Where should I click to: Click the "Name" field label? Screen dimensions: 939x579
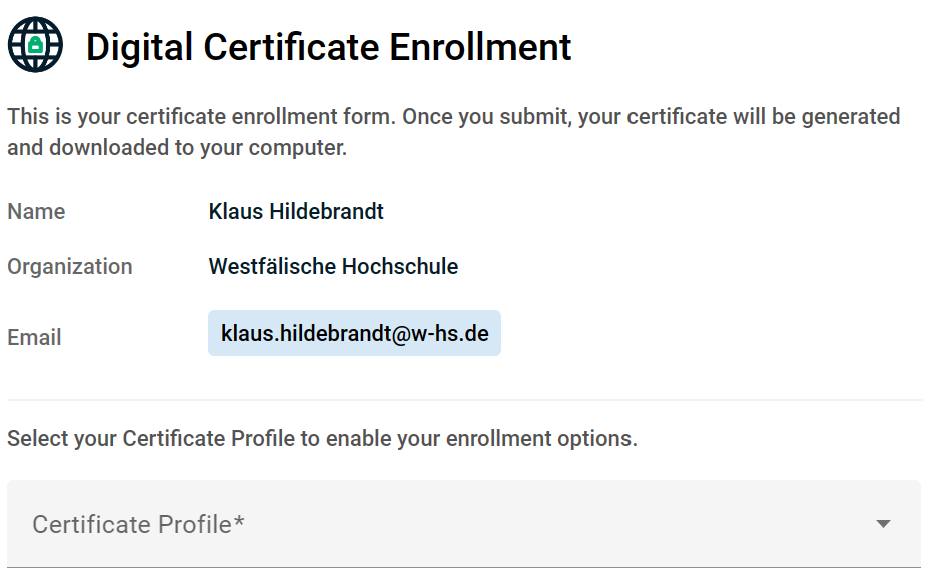[36, 212]
